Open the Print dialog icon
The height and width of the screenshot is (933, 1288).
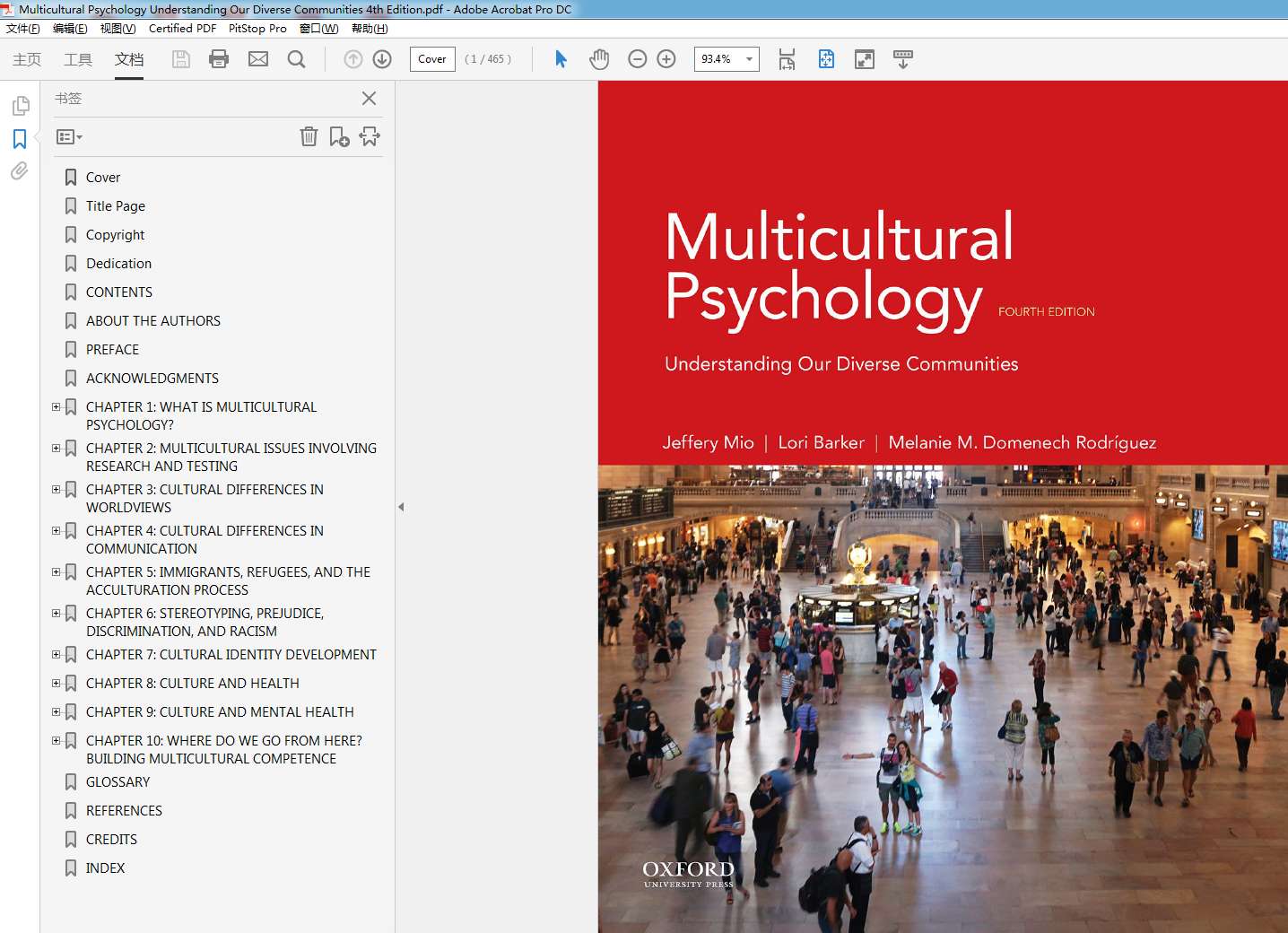219,59
